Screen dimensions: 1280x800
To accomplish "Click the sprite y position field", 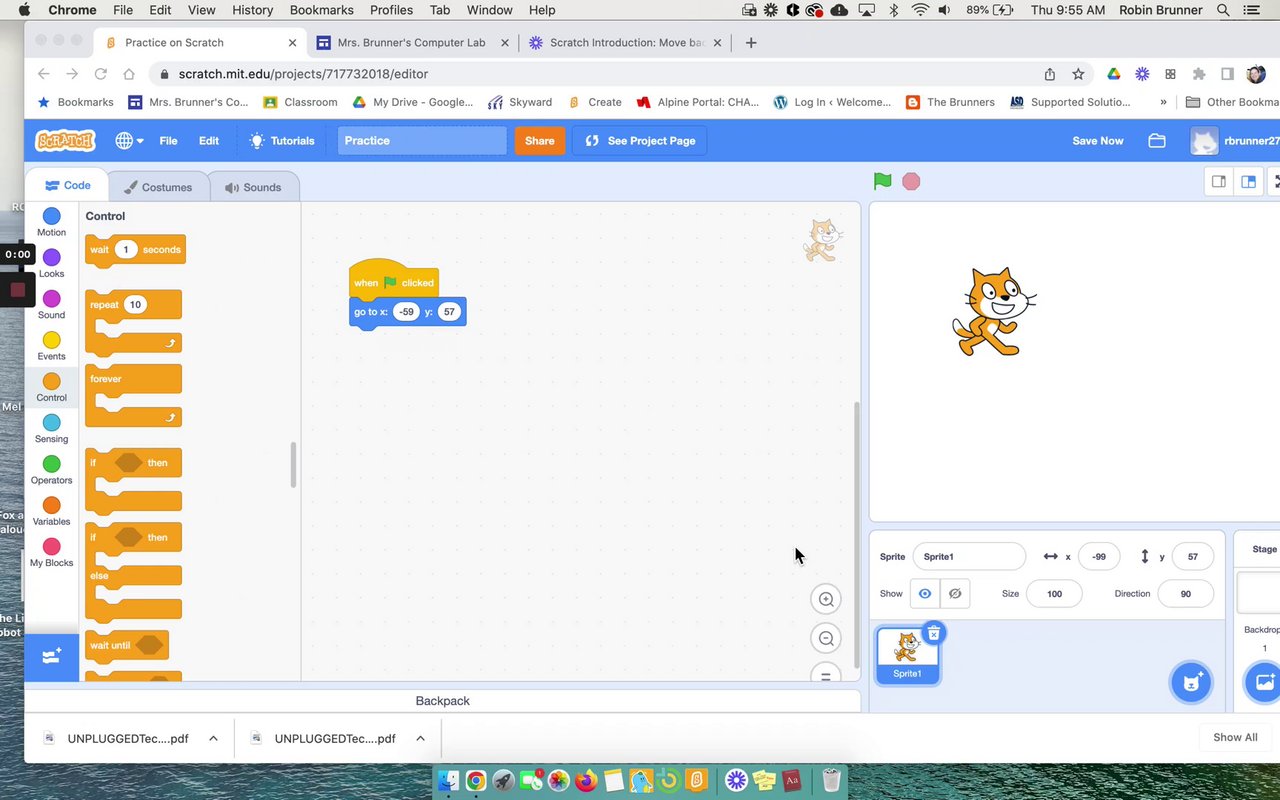I will (1192, 556).
